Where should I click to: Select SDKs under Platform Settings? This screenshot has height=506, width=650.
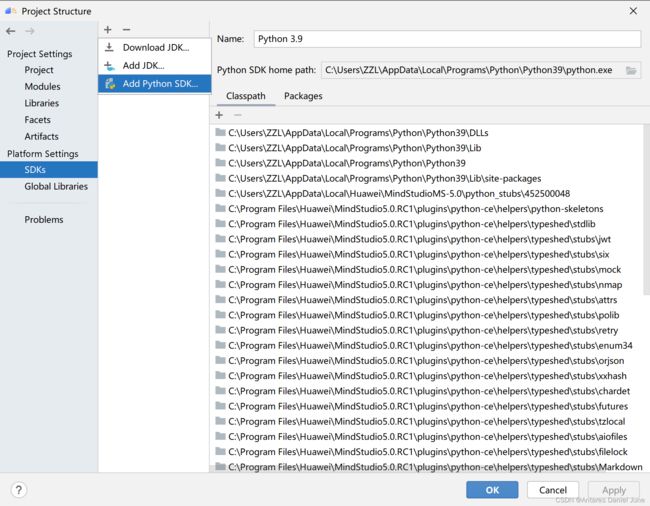[x=49, y=169]
